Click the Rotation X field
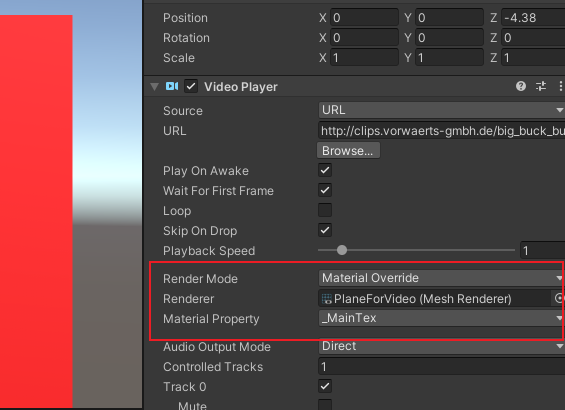 [364, 37]
